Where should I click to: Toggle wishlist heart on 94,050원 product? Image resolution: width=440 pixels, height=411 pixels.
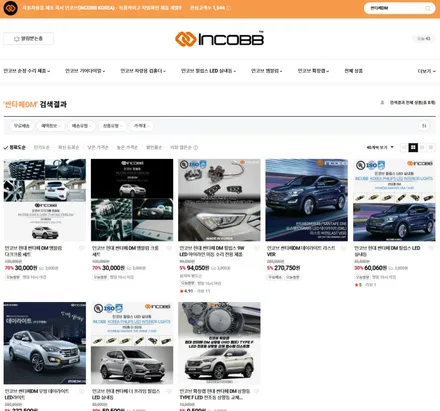click(256, 248)
